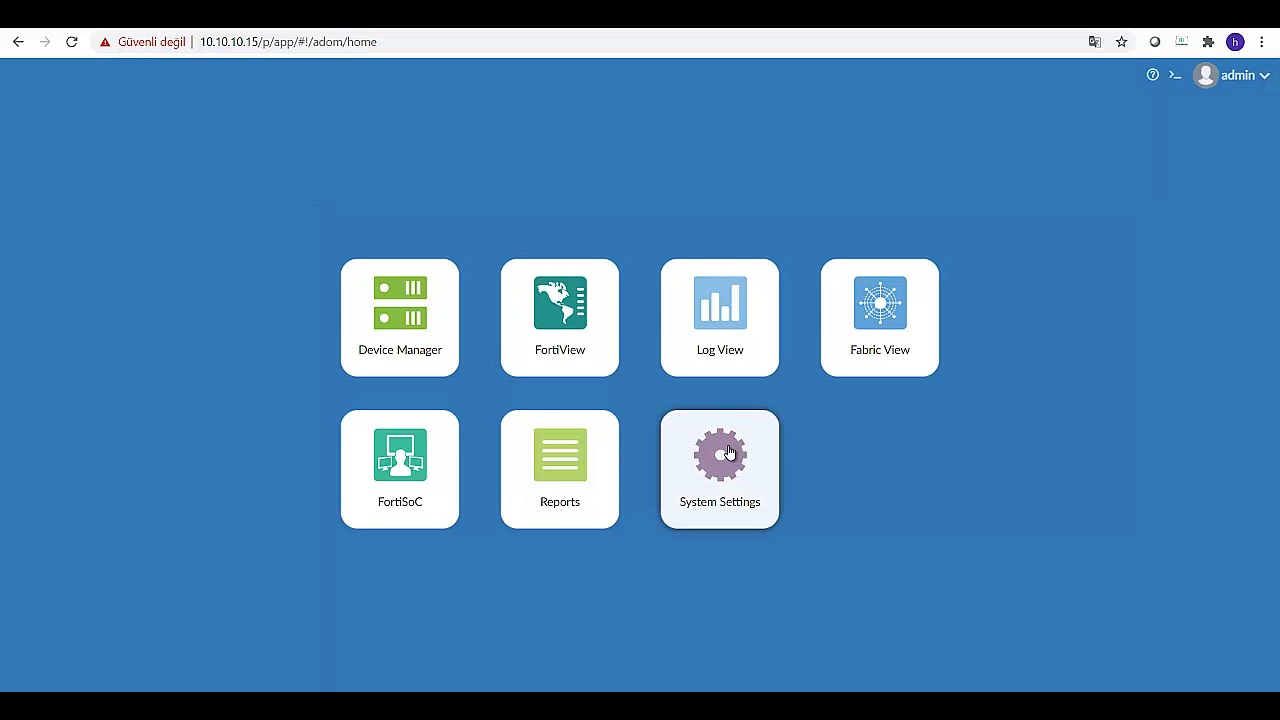Open the Device Manager tile
The image size is (1280, 720).
[400, 318]
